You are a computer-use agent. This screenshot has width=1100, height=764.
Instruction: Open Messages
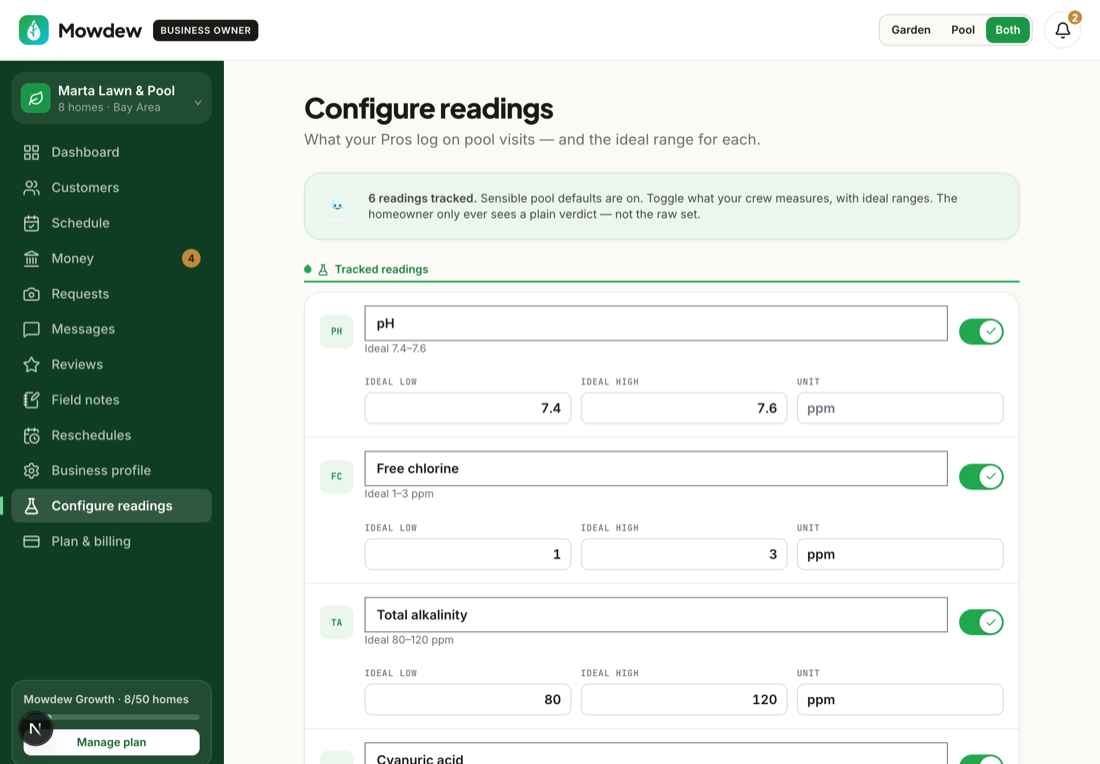tap(112, 329)
